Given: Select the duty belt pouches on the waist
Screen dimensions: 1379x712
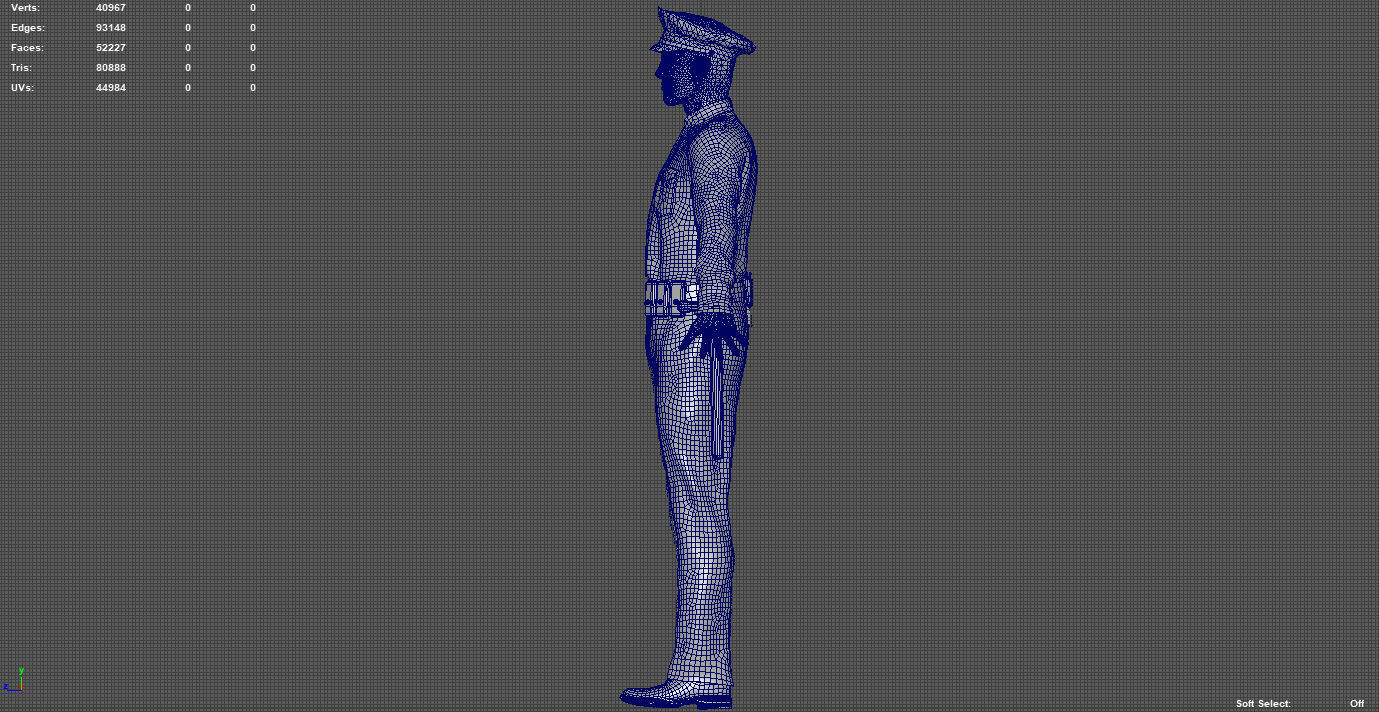Looking at the screenshot, I should coord(672,298).
